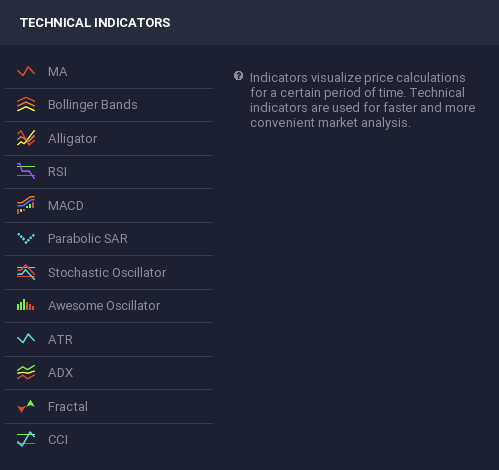Click the Parabolic SAR dotted icon
499x470 pixels.
pyautogui.click(x=26, y=238)
